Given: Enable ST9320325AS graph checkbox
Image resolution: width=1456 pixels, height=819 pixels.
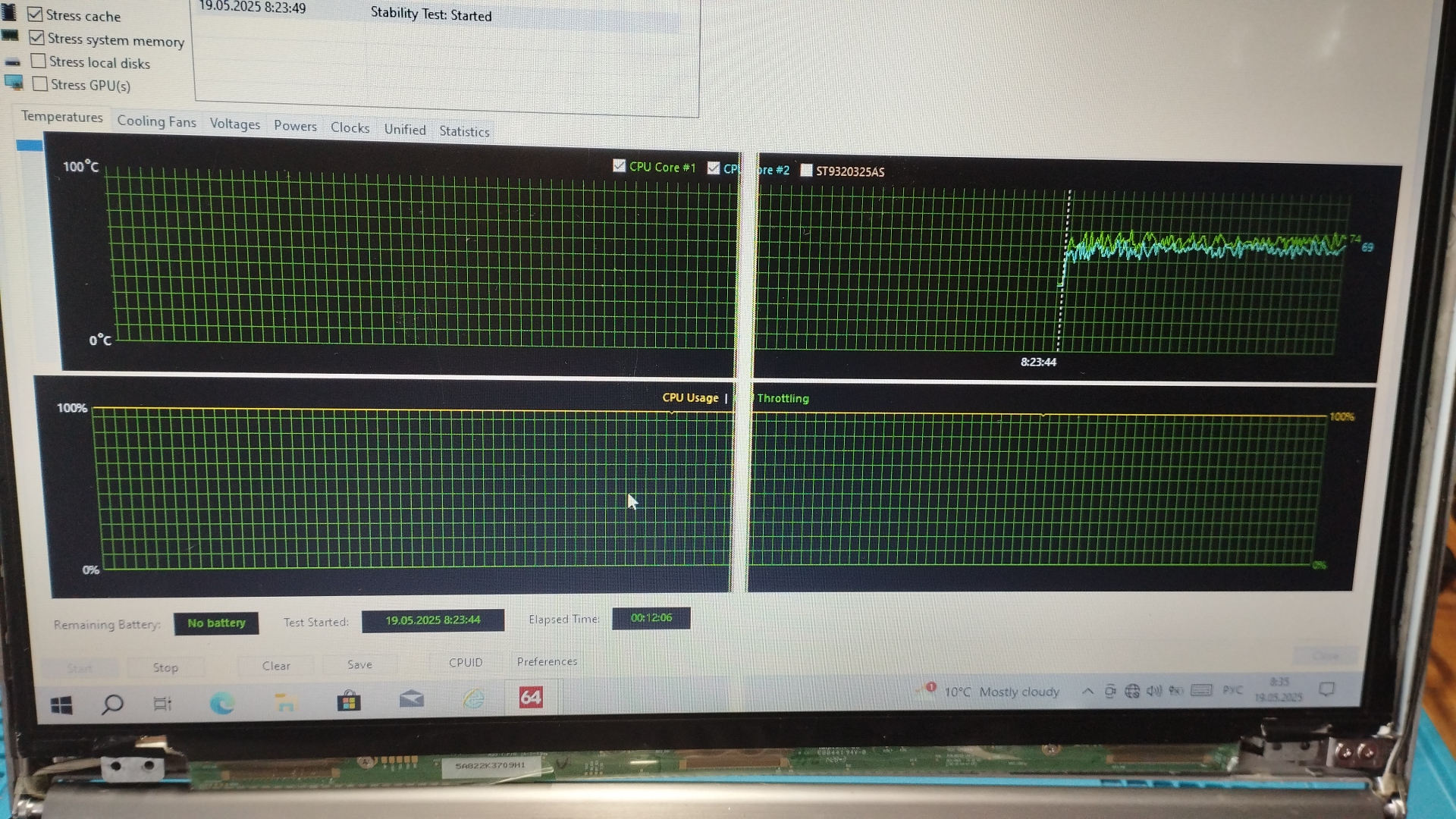Looking at the screenshot, I should [x=806, y=171].
